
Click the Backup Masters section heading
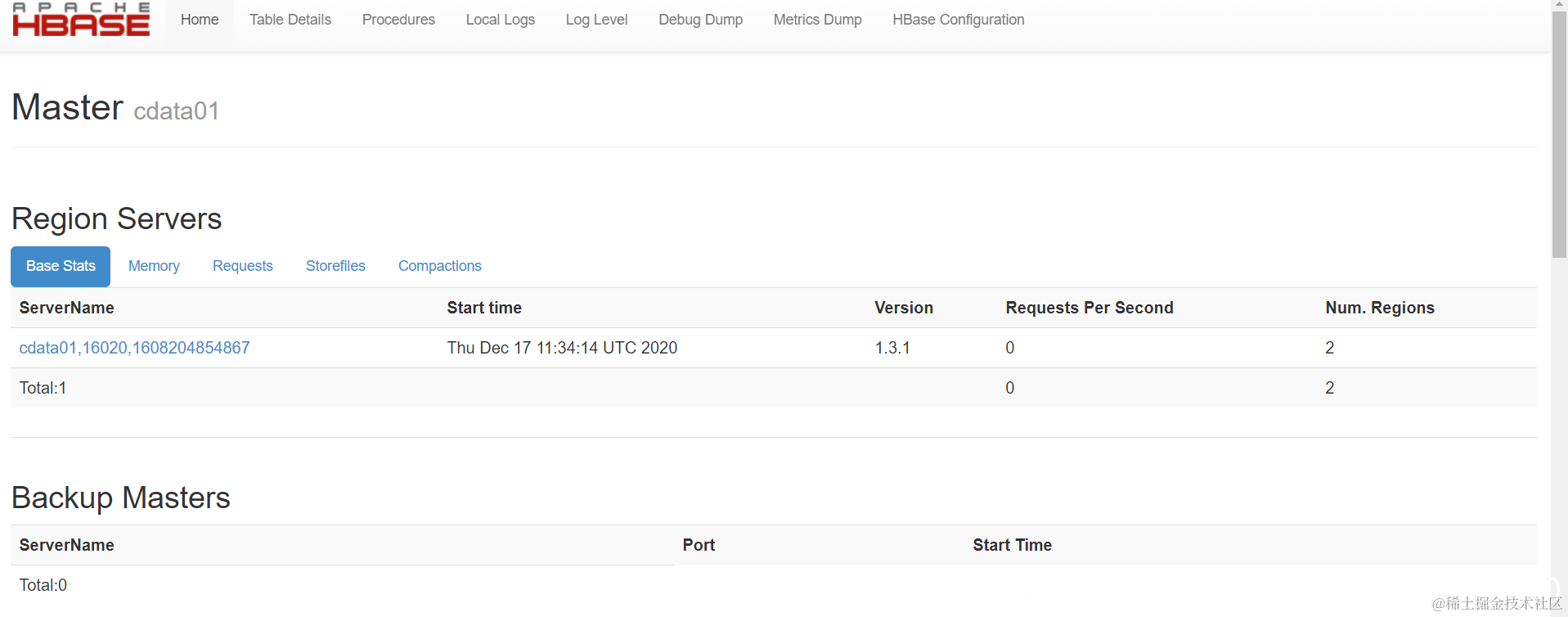tap(121, 498)
